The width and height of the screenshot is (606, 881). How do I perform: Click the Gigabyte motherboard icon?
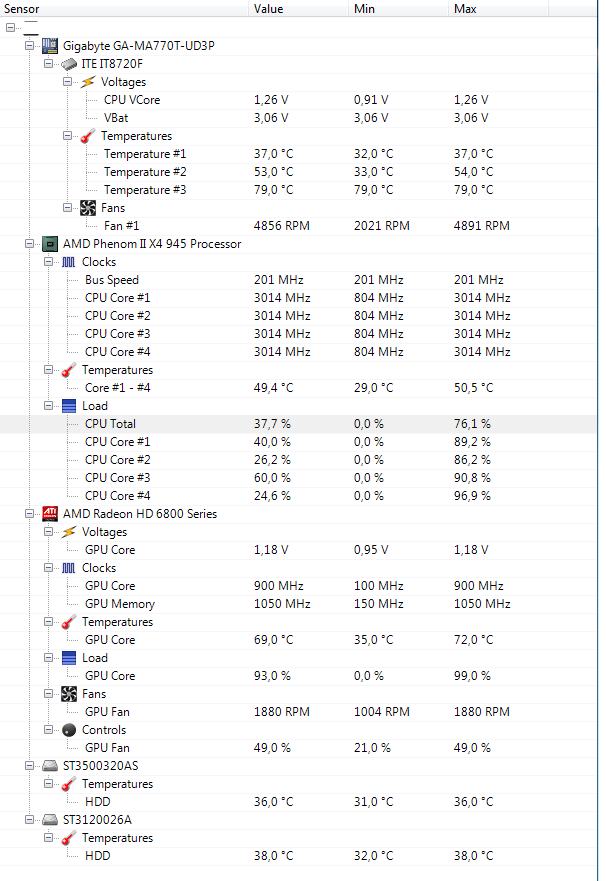tap(49, 46)
